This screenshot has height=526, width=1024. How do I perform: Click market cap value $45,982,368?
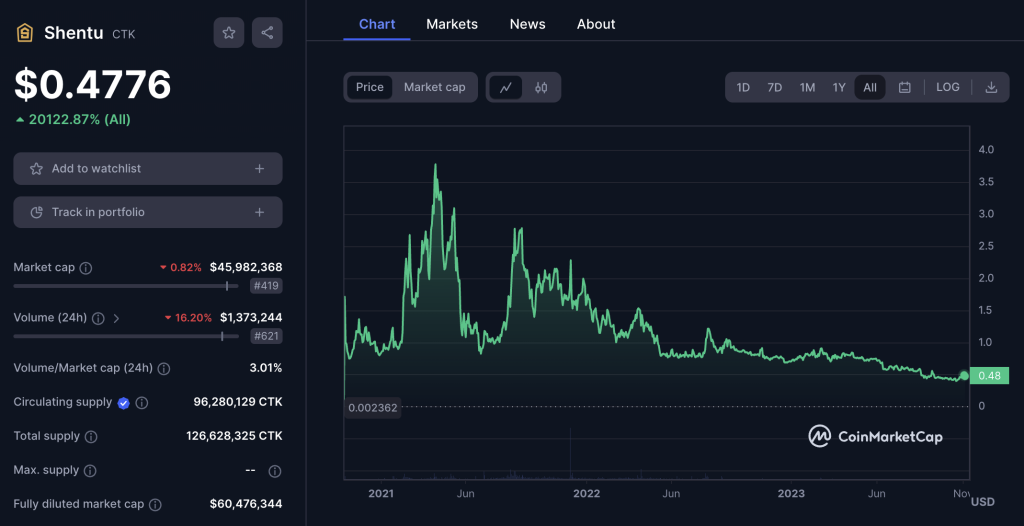pyautogui.click(x=246, y=267)
